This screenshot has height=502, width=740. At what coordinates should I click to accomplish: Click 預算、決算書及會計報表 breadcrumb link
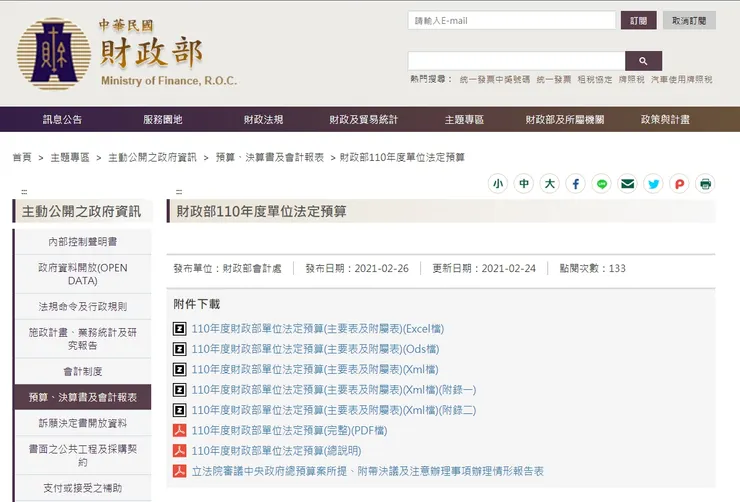pos(270,158)
